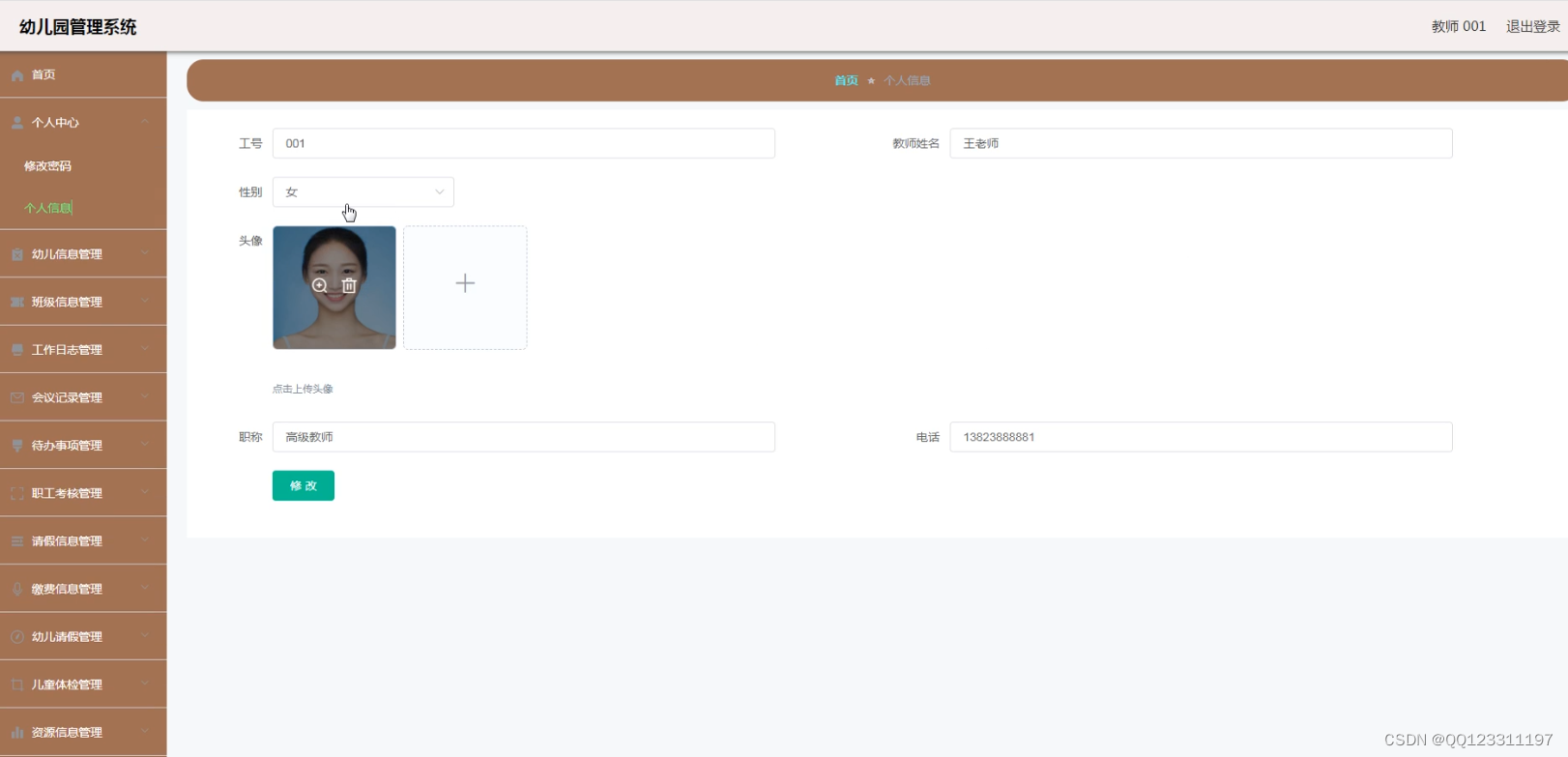Click the 电话 input field

[1201, 437]
